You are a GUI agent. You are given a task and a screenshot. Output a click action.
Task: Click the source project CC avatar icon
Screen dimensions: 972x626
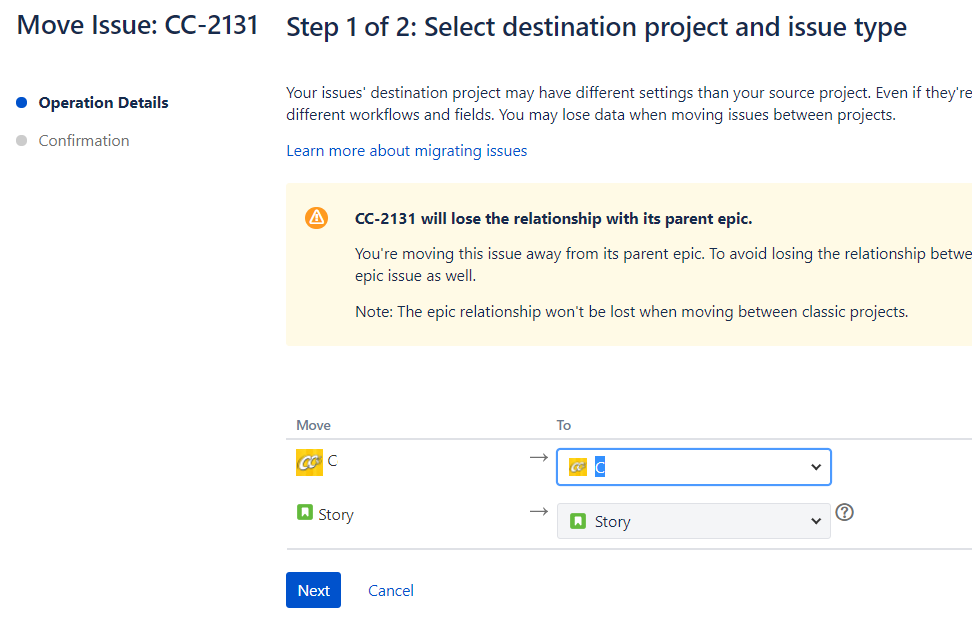coord(309,462)
